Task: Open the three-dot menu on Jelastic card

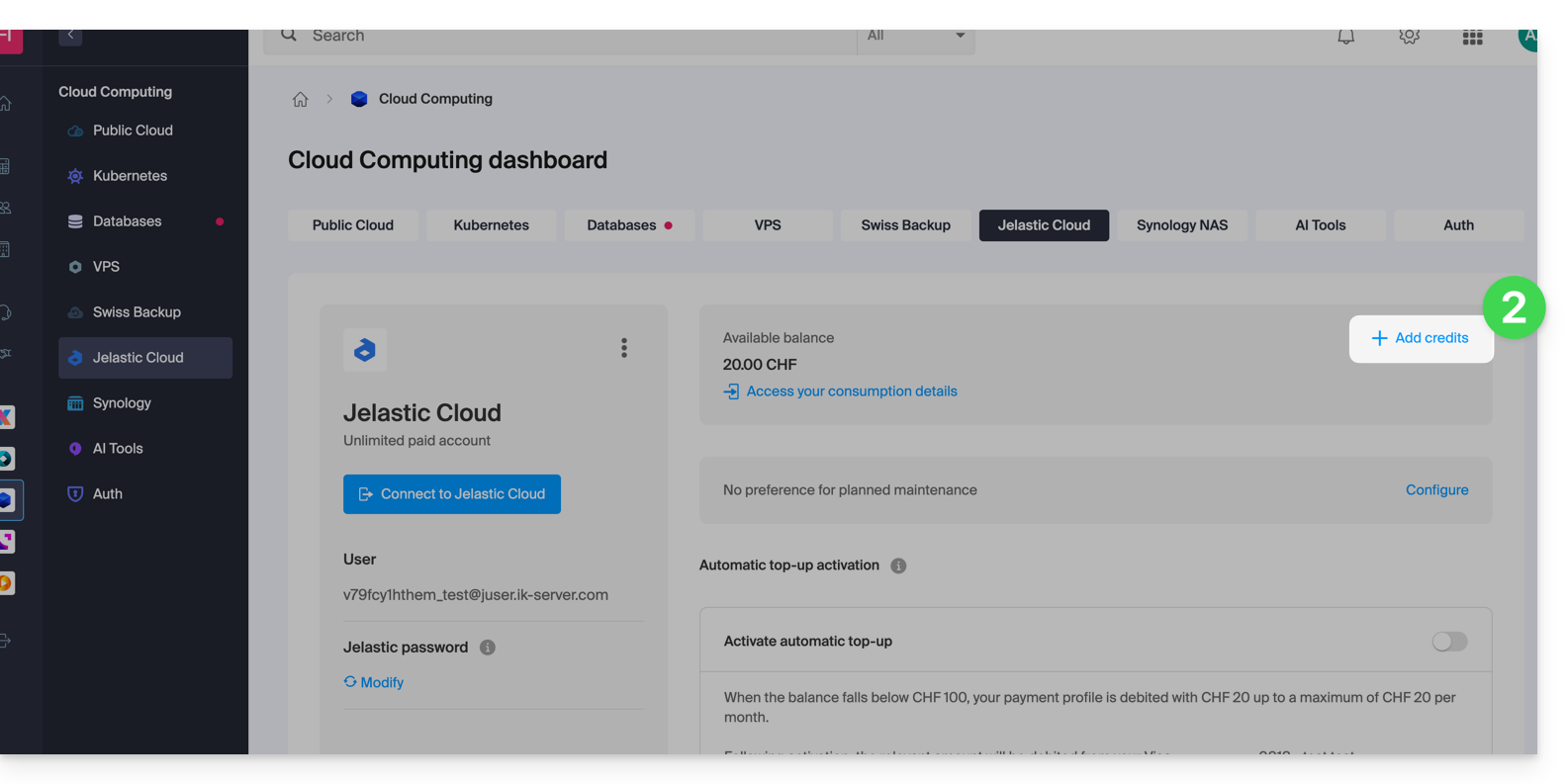Action: (x=623, y=348)
